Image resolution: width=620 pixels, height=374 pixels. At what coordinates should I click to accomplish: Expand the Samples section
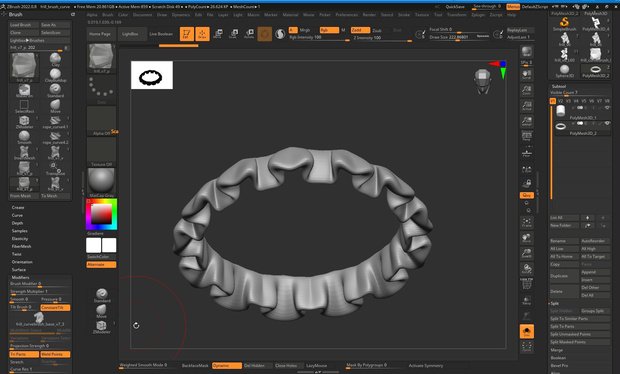[x=19, y=231]
